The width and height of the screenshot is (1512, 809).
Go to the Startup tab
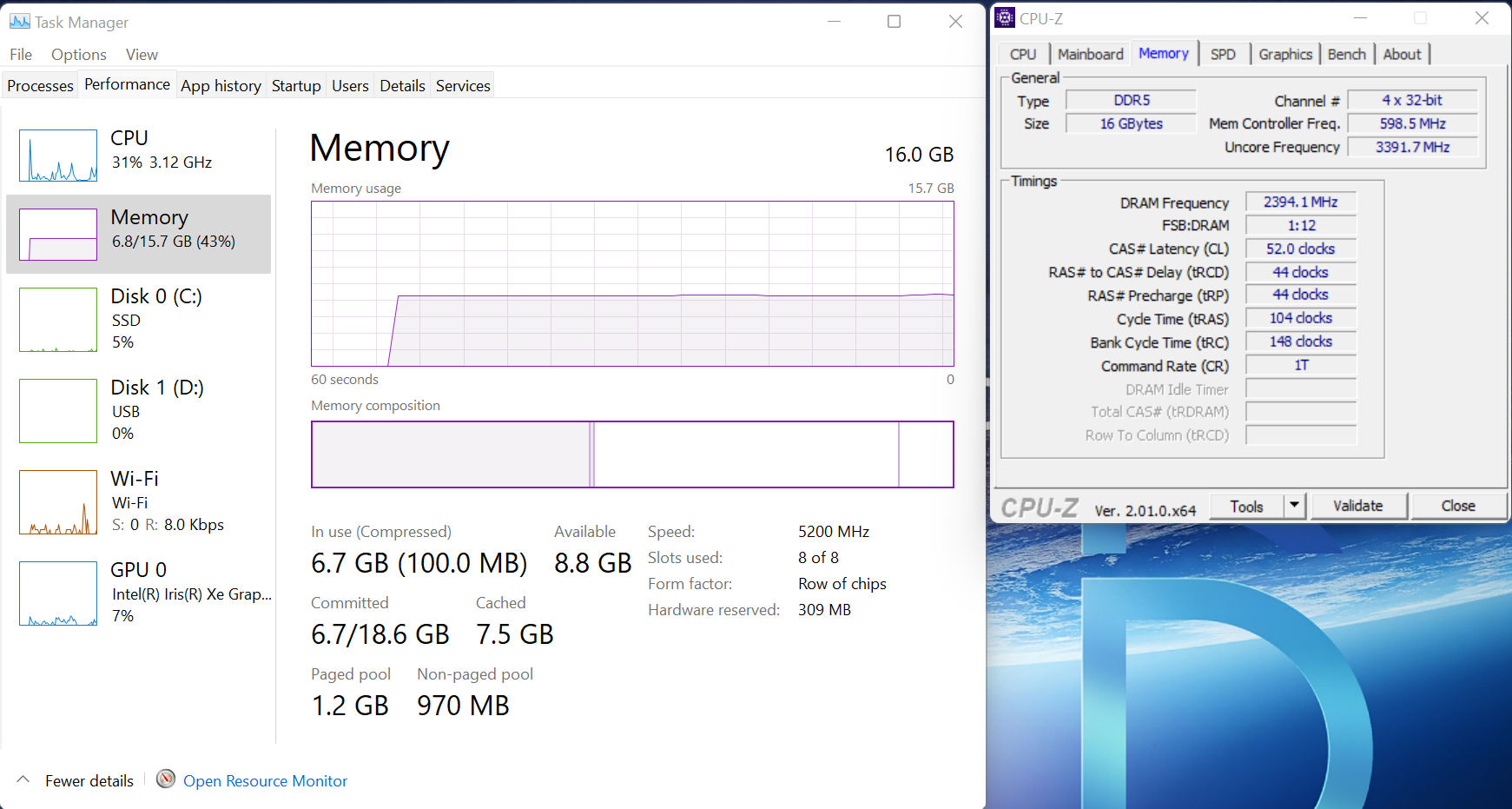[x=296, y=86]
